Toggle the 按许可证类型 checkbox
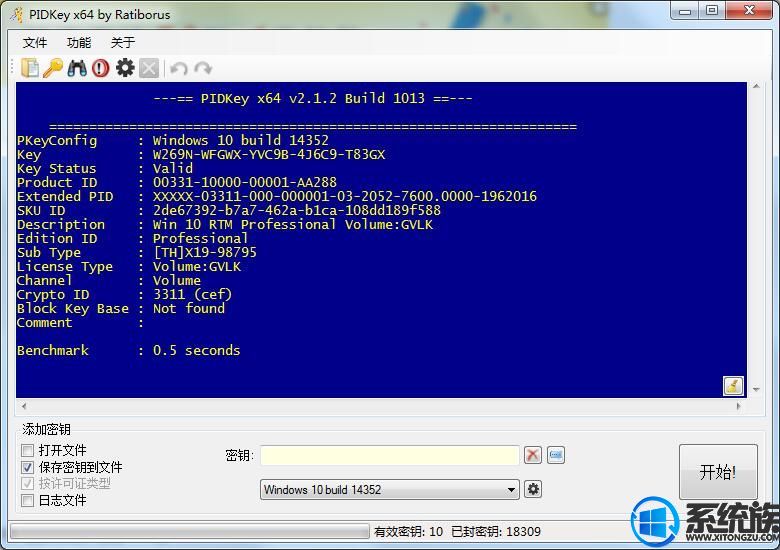This screenshot has width=780, height=550. tap(27, 483)
